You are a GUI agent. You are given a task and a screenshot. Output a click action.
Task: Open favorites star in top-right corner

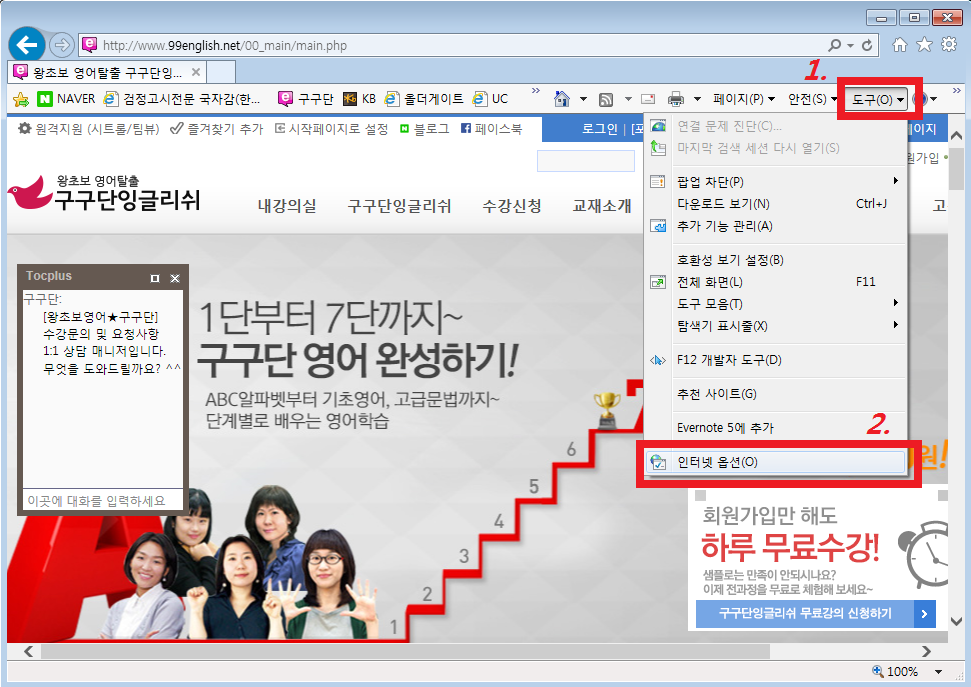point(924,45)
